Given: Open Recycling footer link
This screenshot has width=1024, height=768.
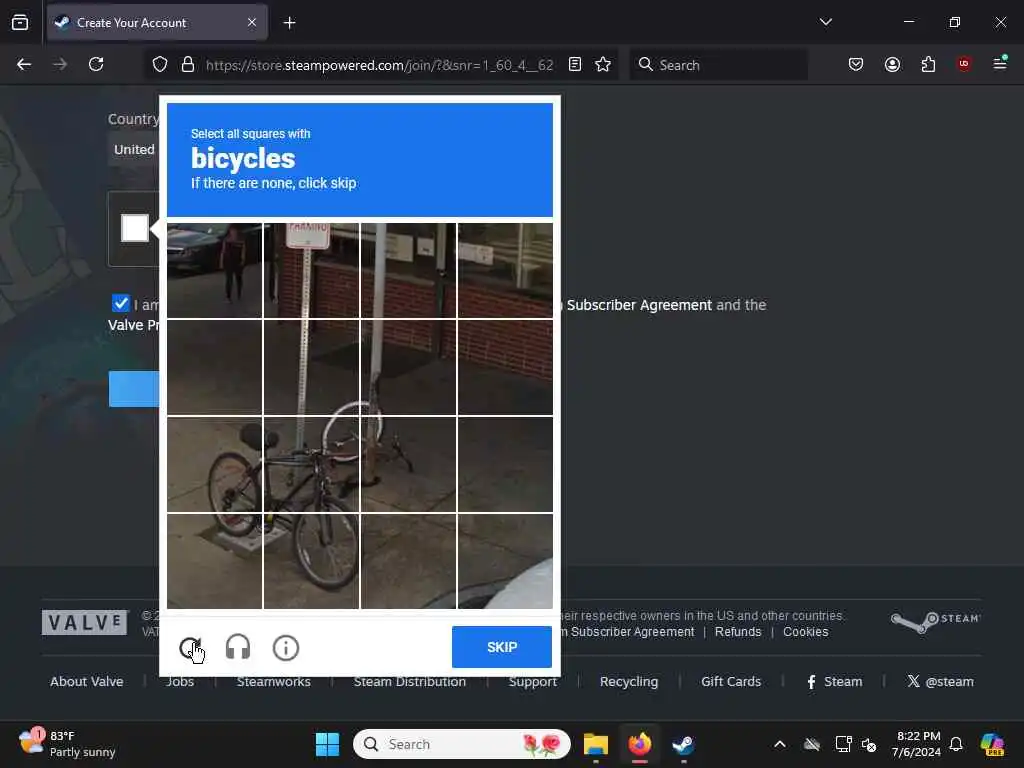Looking at the screenshot, I should click(629, 681).
